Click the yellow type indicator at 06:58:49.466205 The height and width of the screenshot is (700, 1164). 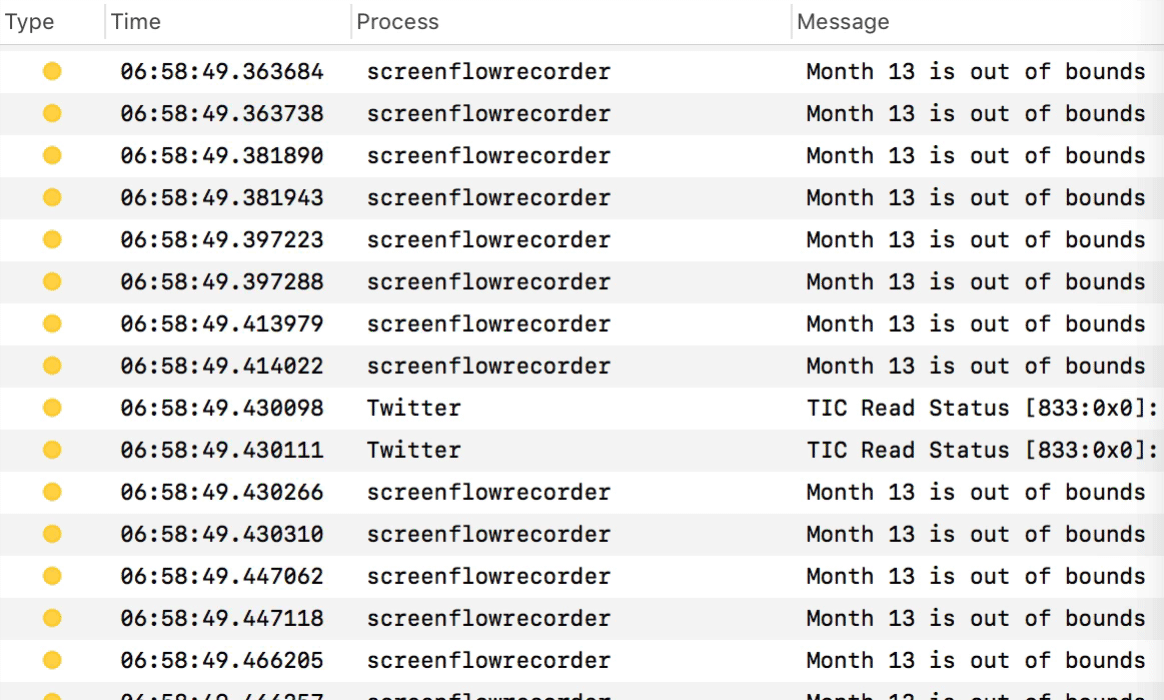52,660
